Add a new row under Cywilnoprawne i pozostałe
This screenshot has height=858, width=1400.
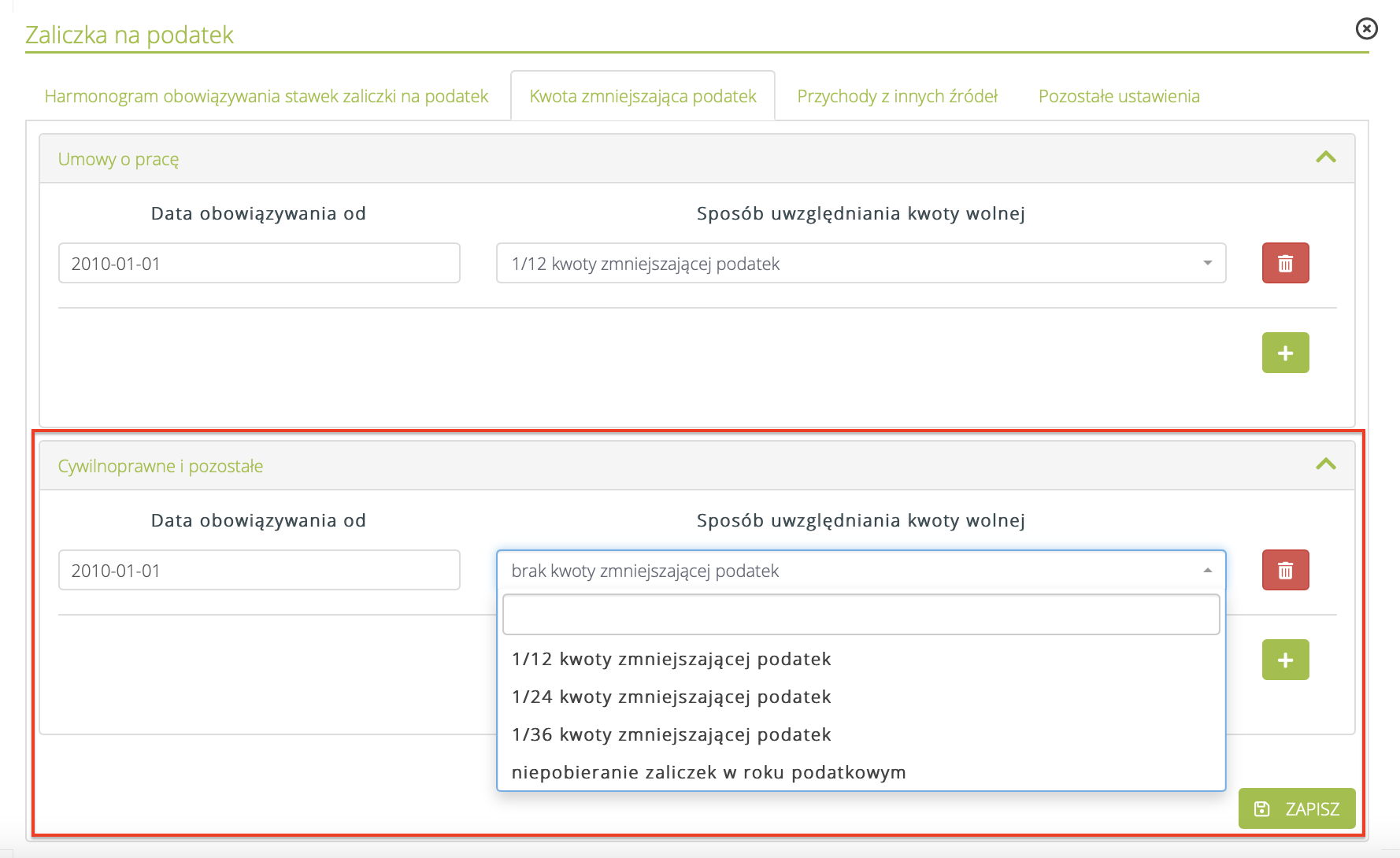click(x=1285, y=660)
